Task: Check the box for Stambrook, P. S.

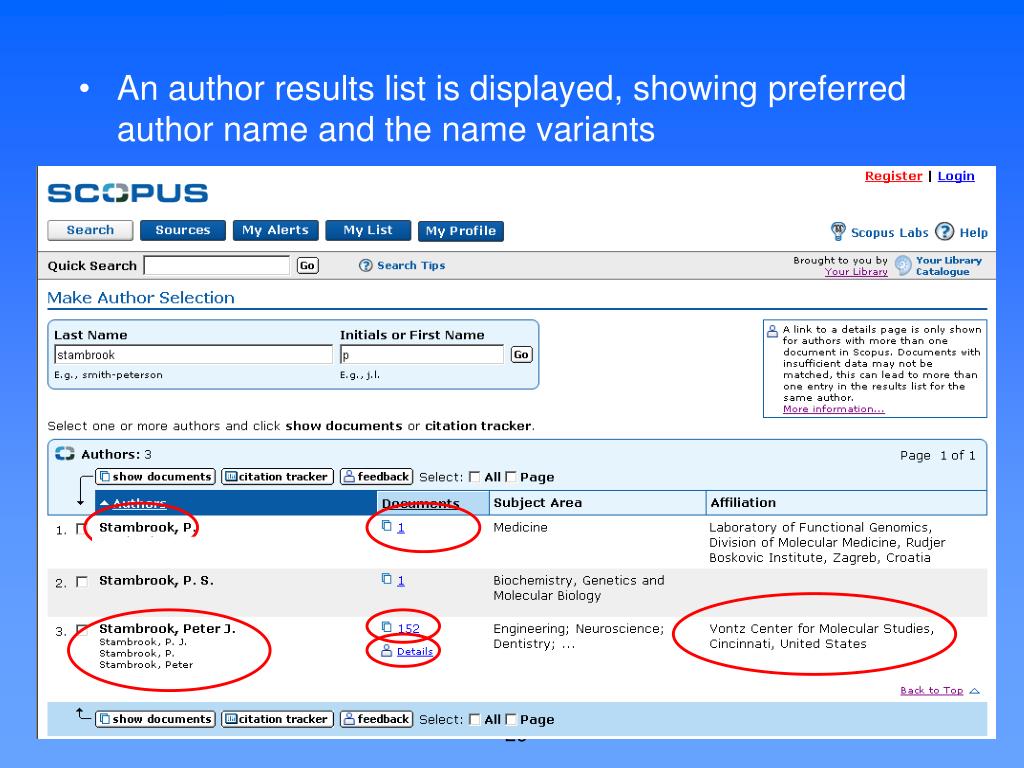Action: (x=82, y=581)
